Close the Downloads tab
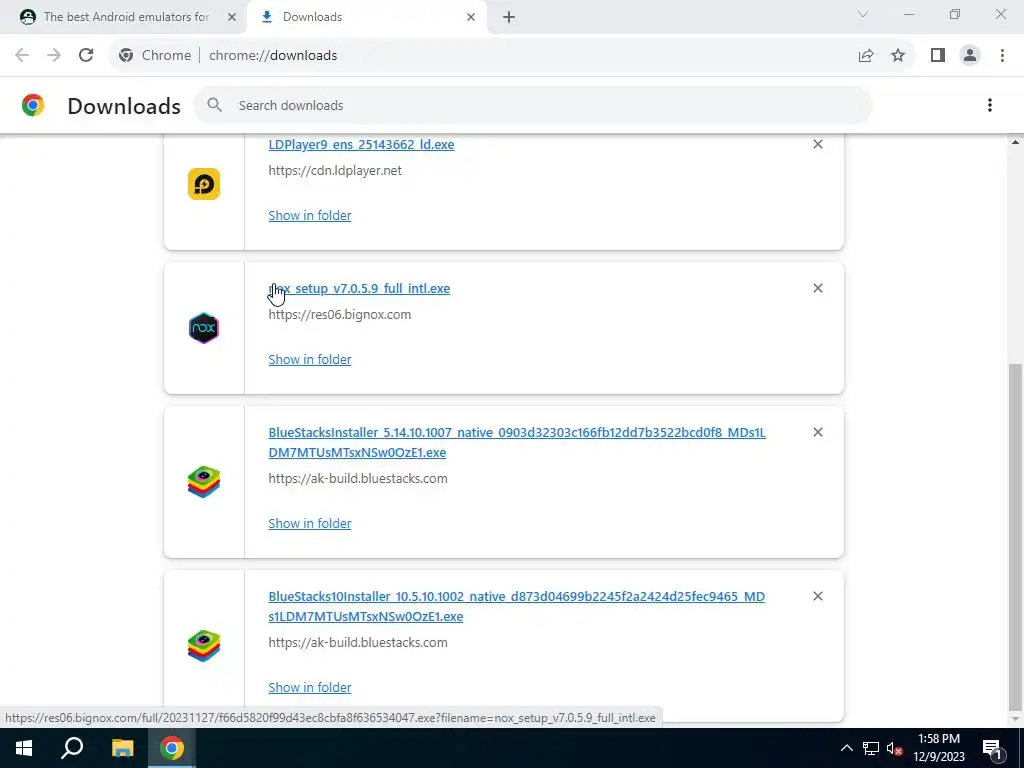This screenshot has width=1024, height=768. 471,17
